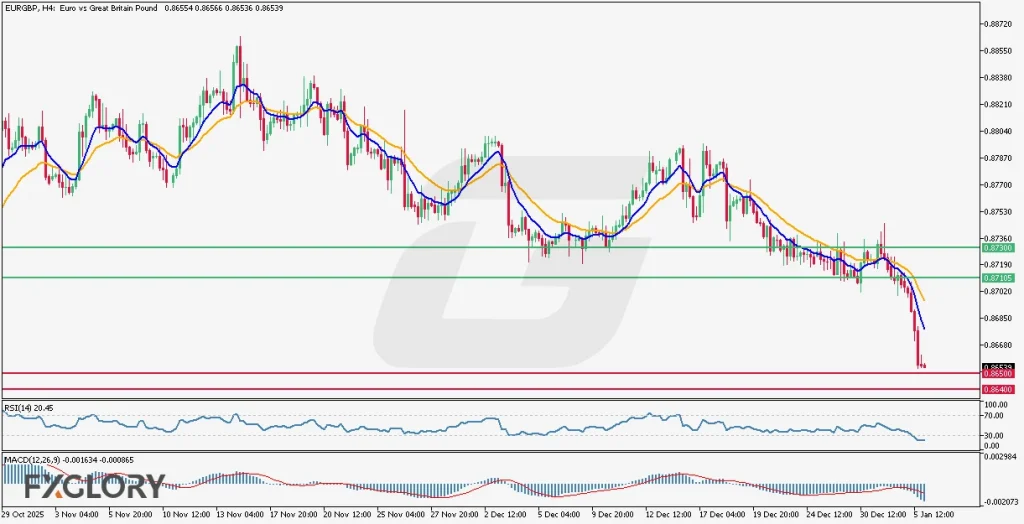
Task: Click the 3 Nov 04:00 time label
Action: click(76, 514)
